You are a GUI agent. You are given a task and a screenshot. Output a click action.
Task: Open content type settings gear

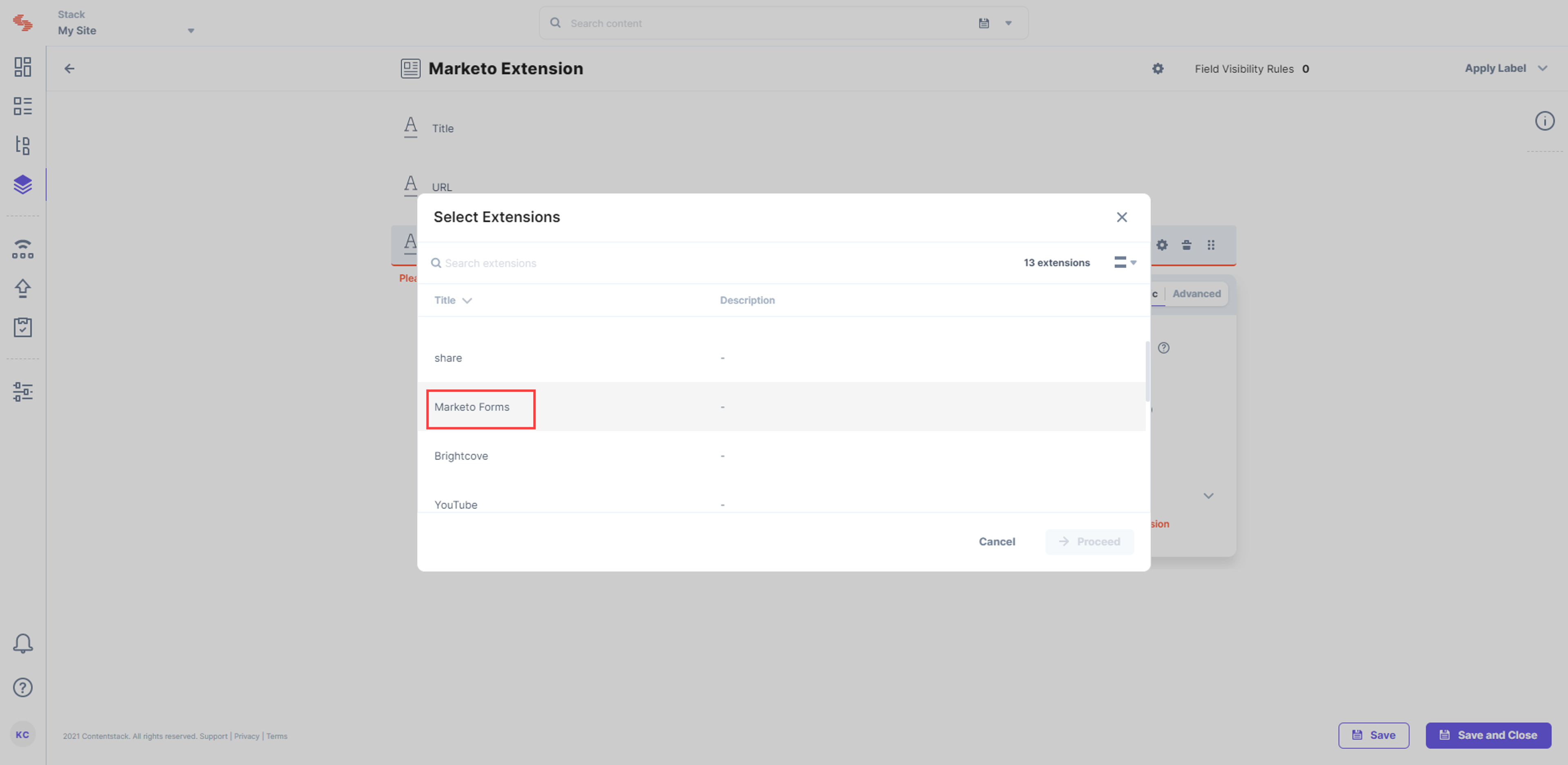[1158, 69]
